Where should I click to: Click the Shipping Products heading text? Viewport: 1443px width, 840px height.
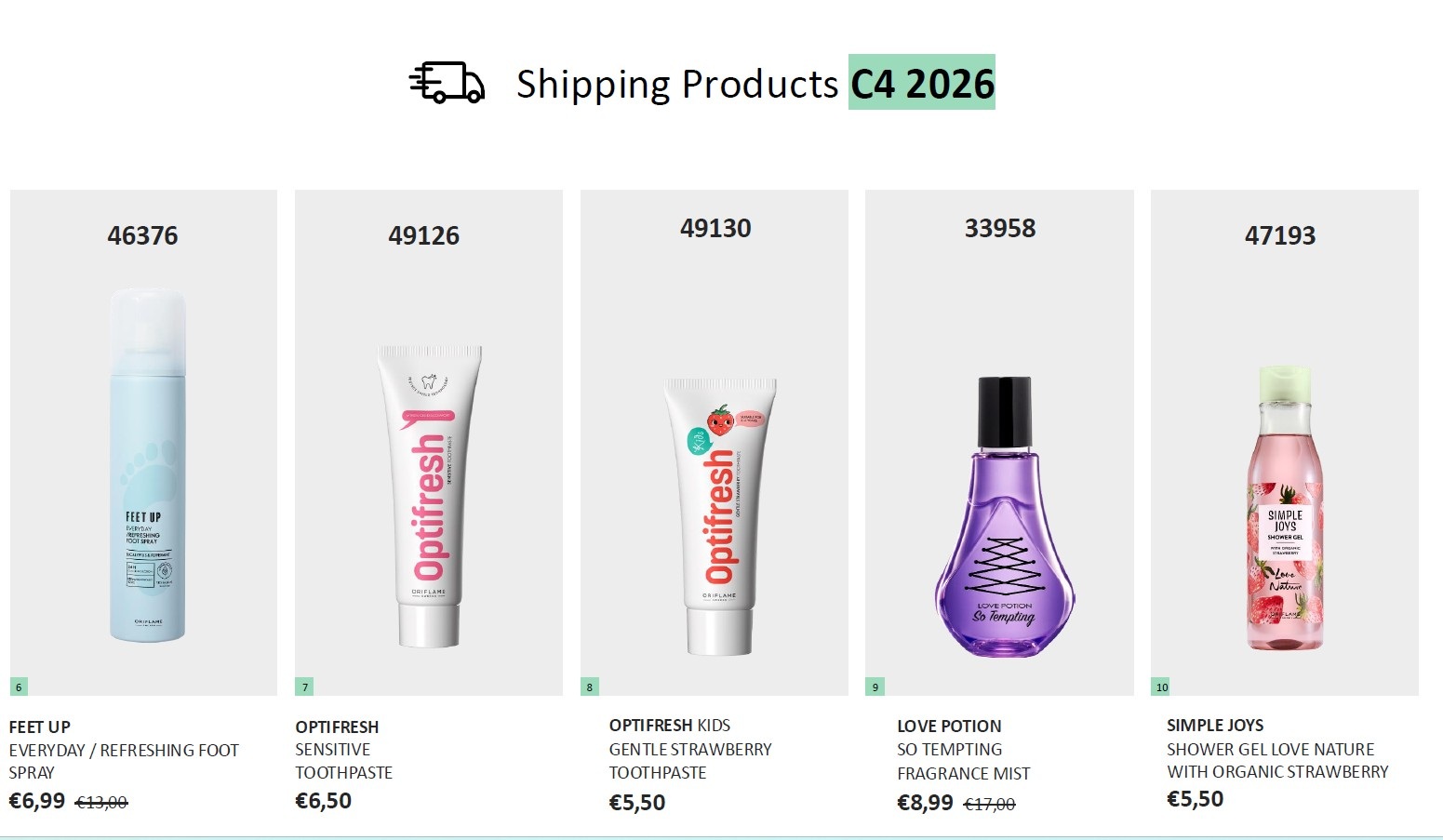pos(677,84)
